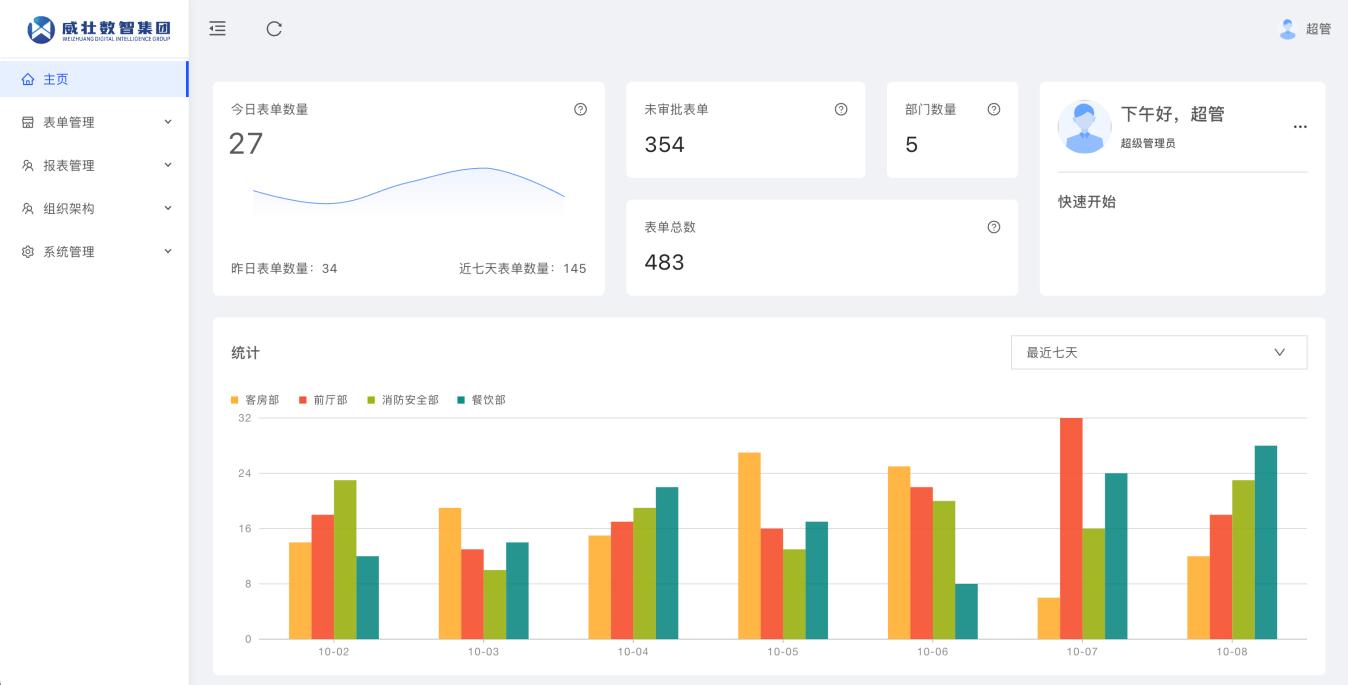The width and height of the screenshot is (1348, 685).
Task: Toggle the 餐饮部 legend item
Action: point(481,400)
